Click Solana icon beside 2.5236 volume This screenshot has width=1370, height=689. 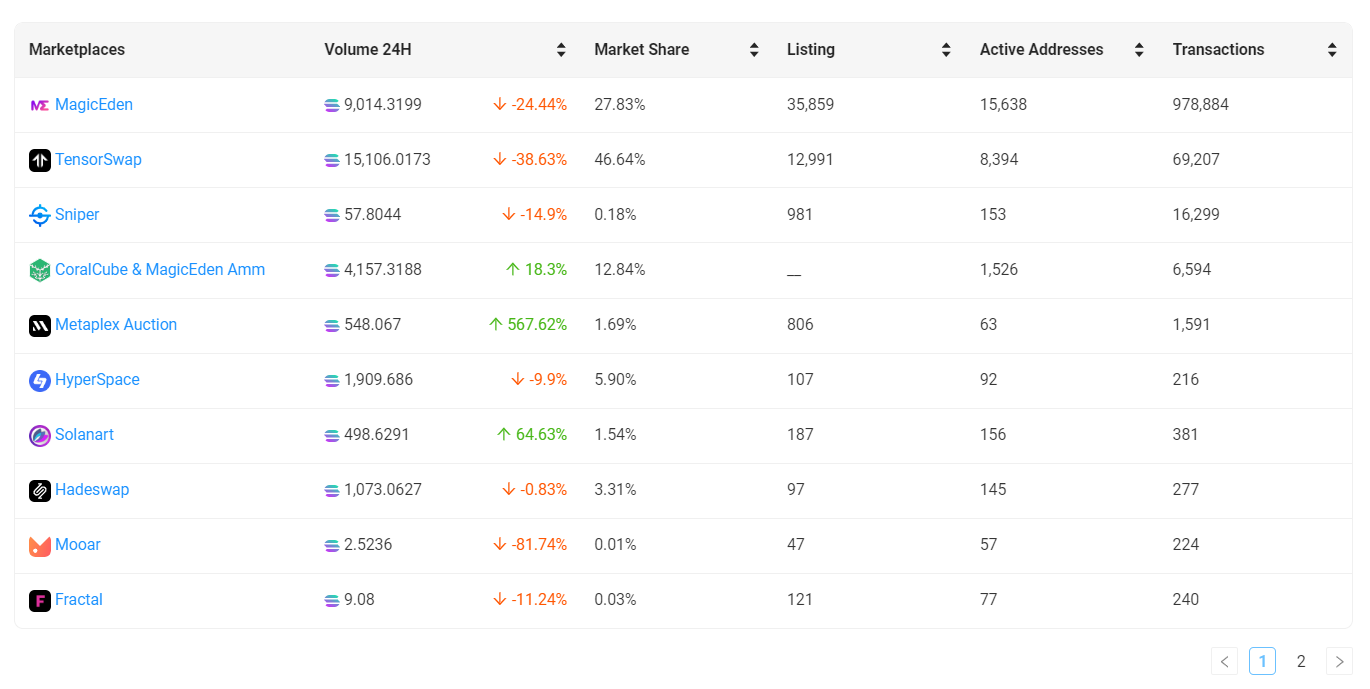(x=332, y=545)
